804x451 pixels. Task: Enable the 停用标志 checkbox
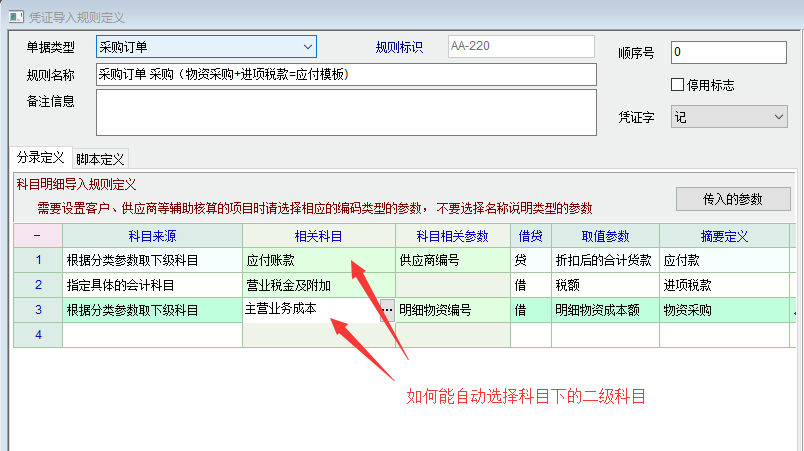(677, 85)
